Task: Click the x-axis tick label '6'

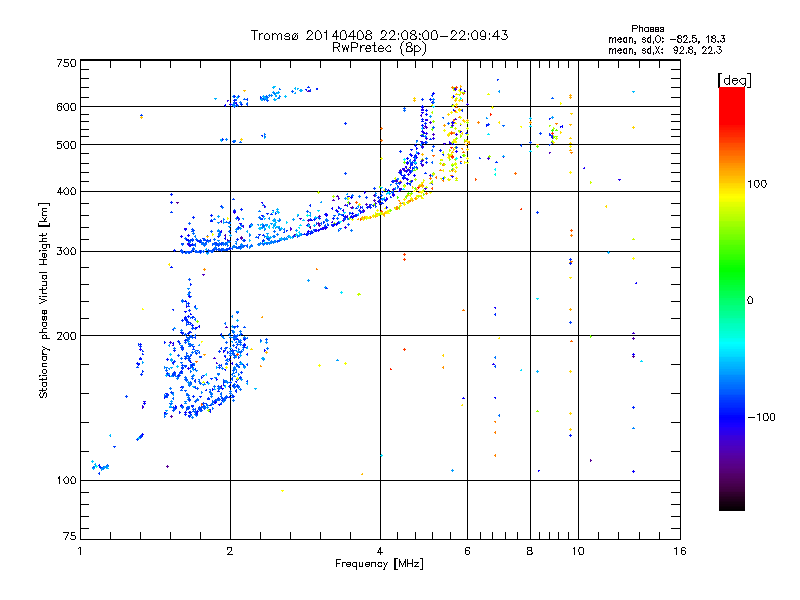Action: click(x=467, y=551)
